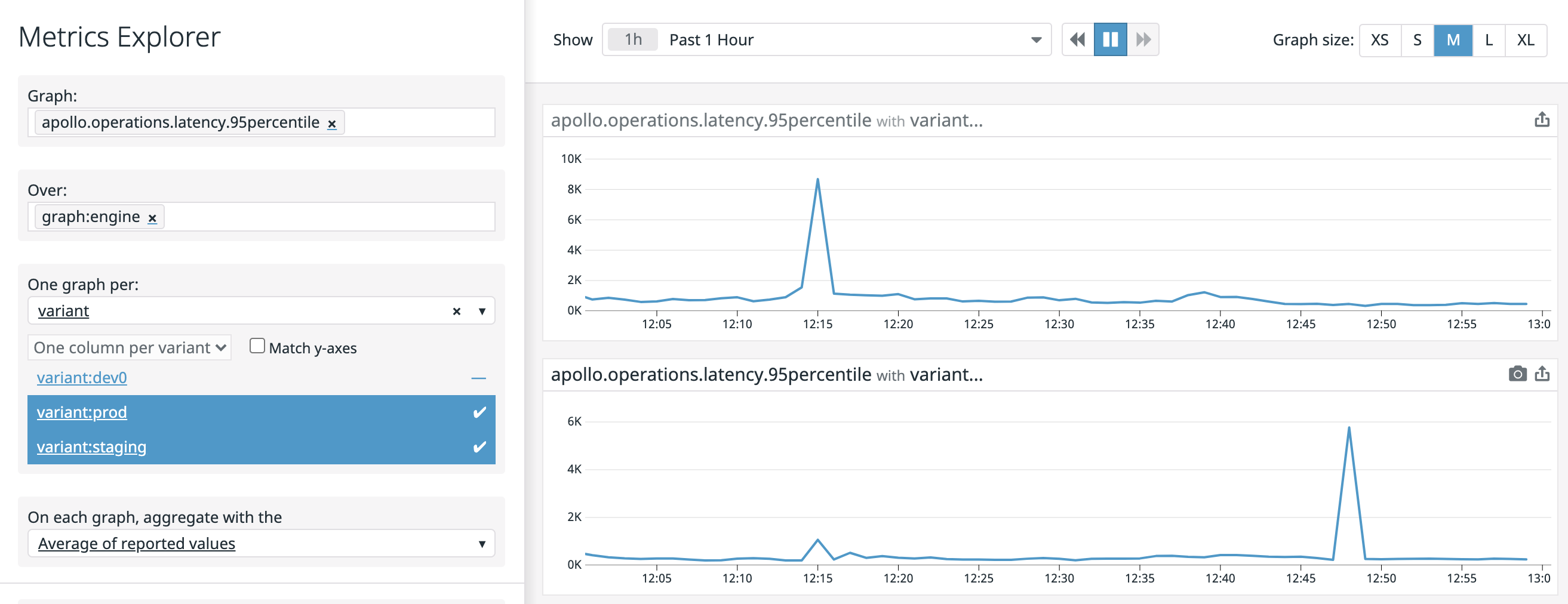This screenshot has height=604, width=1568.
Task: Take a camera snapshot of the bottom graph
Action: pyautogui.click(x=1517, y=374)
